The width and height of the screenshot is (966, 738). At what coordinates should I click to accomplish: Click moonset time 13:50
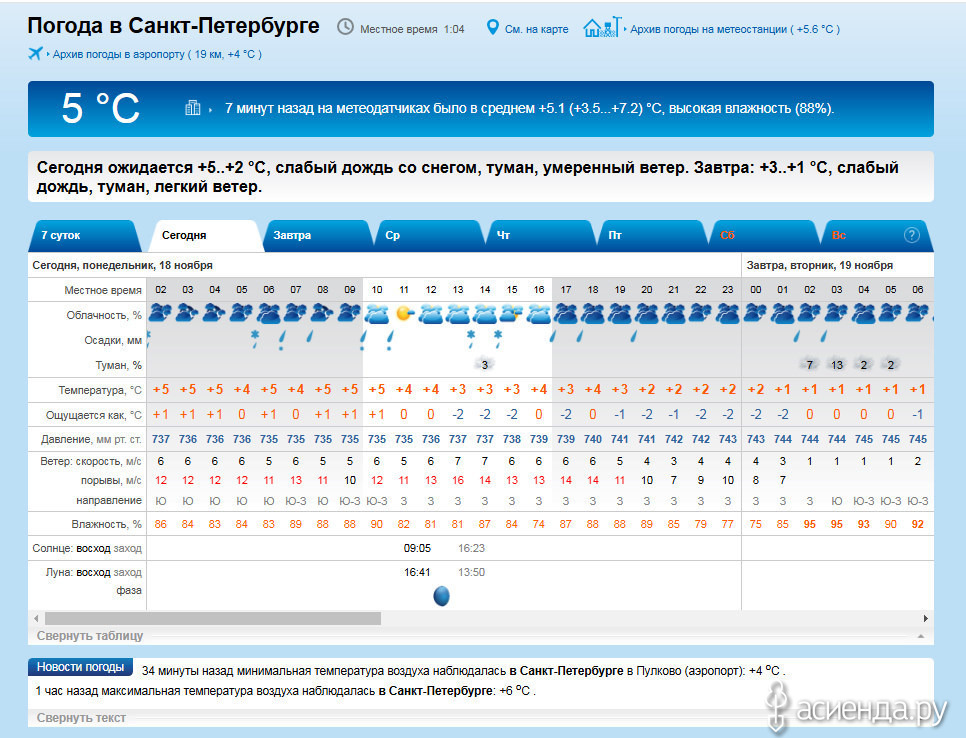pos(471,572)
